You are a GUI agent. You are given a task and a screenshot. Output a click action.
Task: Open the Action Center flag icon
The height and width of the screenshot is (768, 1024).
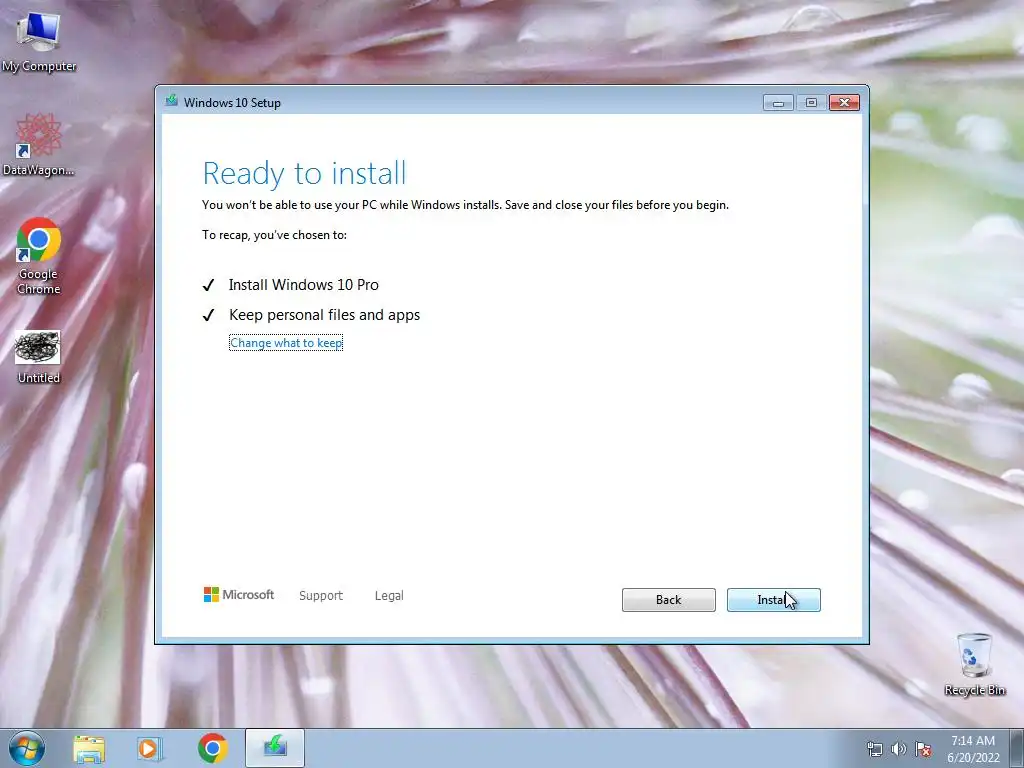(x=923, y=749)
